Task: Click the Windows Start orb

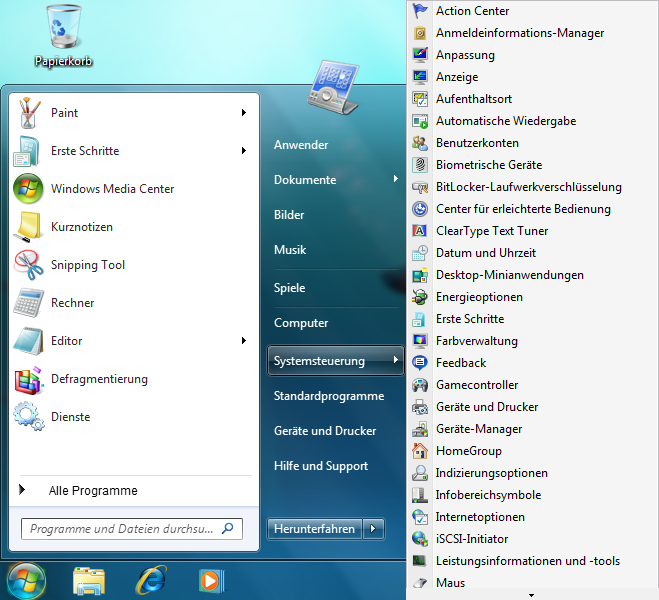Action: click(x=26, y=582)
